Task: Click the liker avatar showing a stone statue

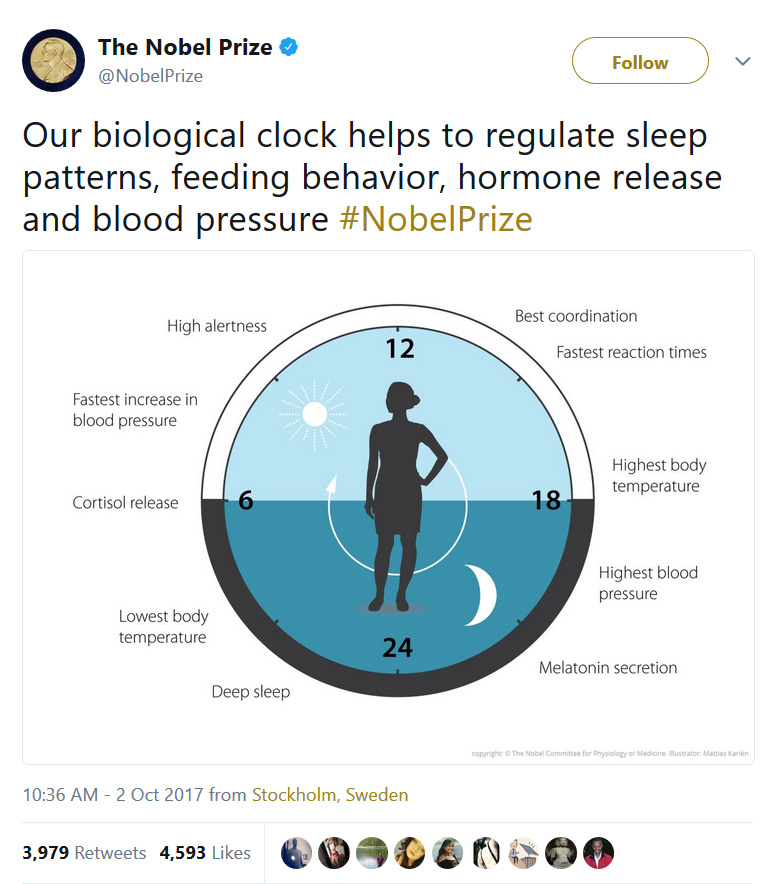Action: (561, 853)
